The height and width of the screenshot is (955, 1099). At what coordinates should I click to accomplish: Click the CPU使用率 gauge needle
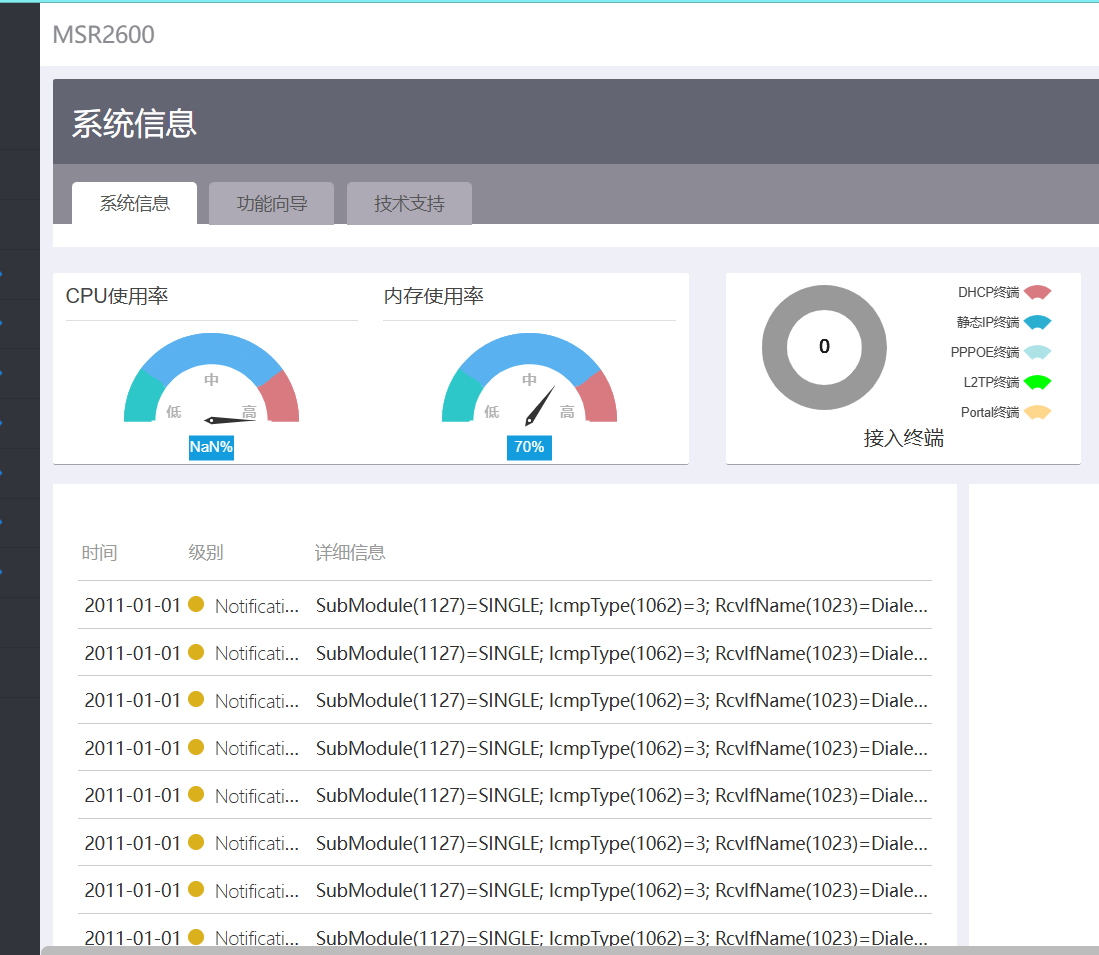pyautogui.click(x=231, y=420)
